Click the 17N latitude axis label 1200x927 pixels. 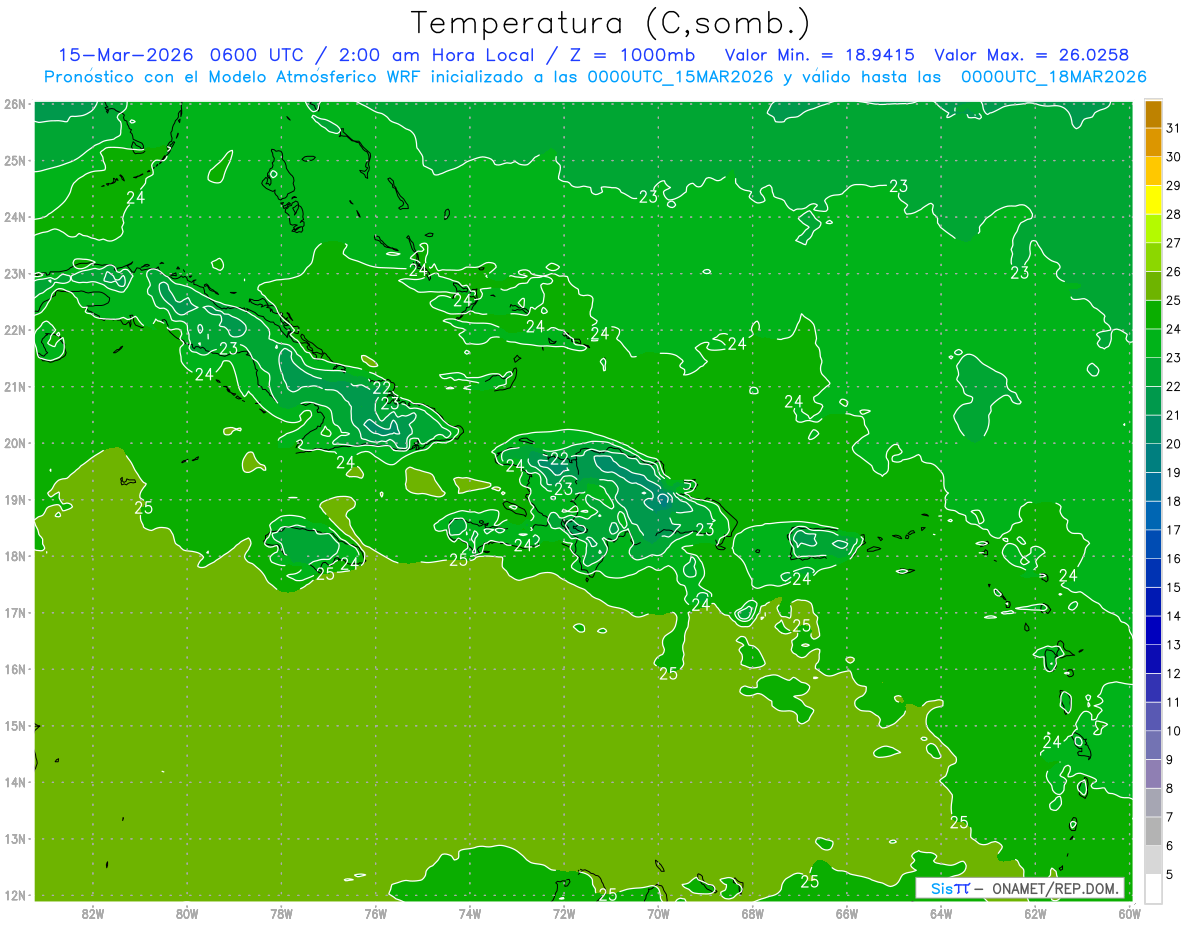click(x=15, y=613)
